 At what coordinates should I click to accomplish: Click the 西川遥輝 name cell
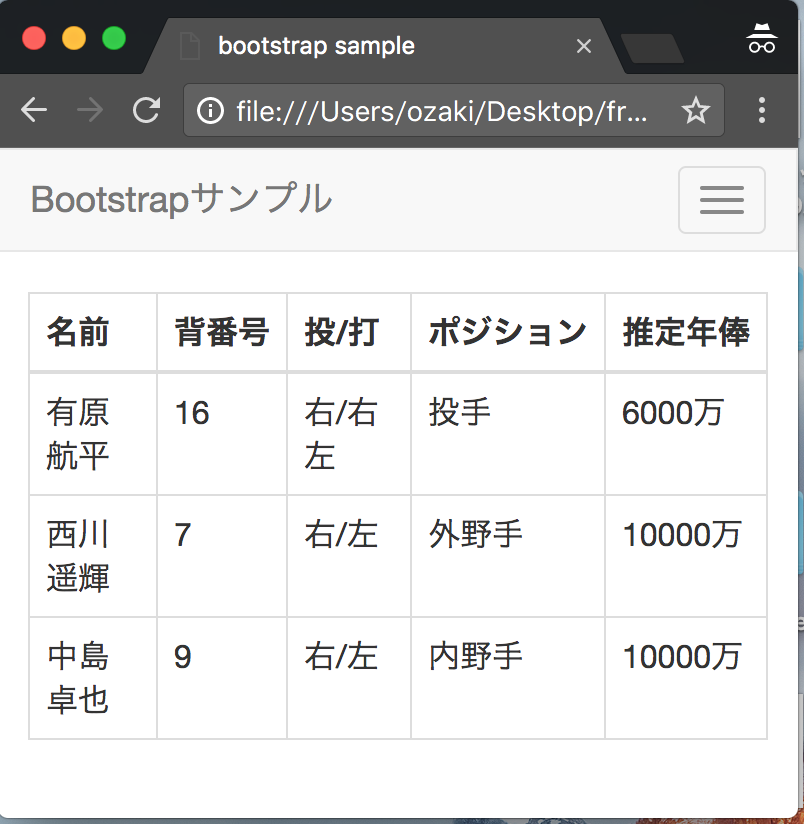point(93,556)
